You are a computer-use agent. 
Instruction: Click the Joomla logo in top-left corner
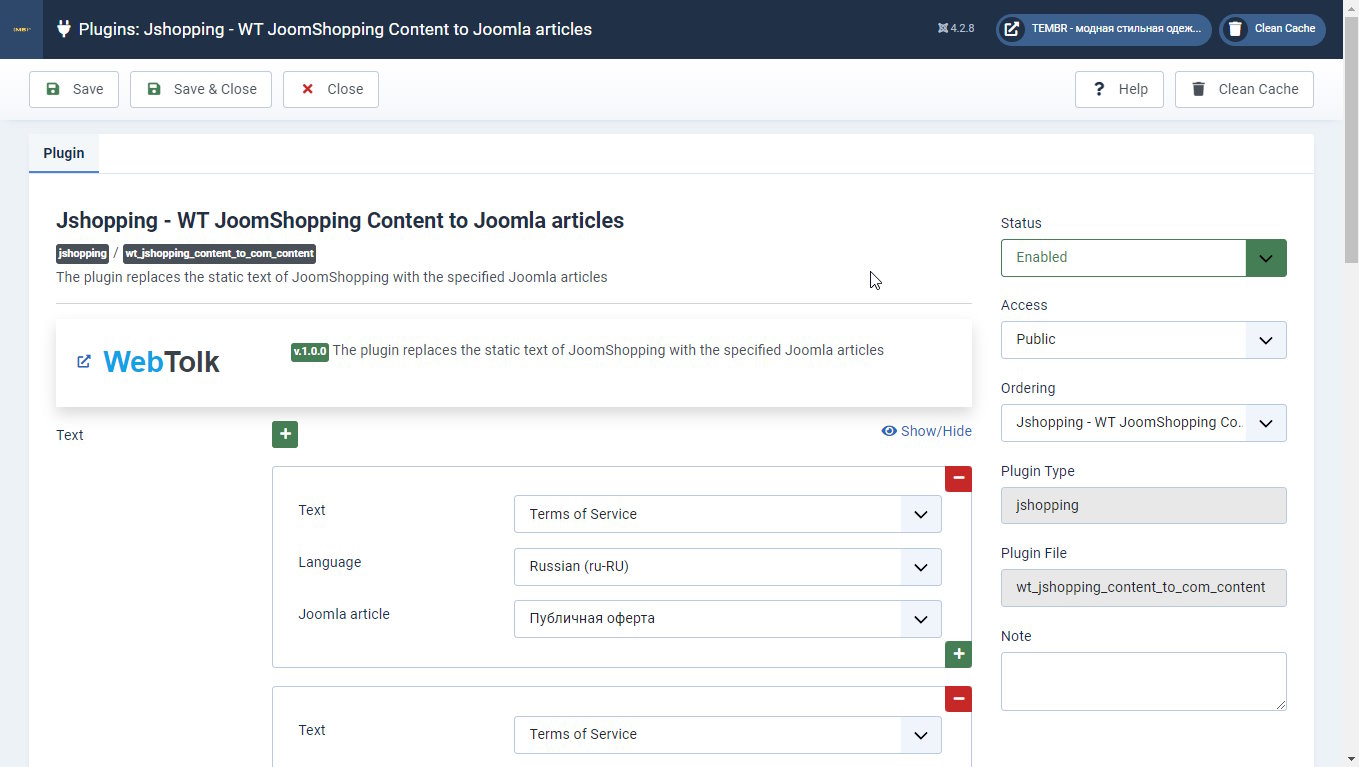(21, 29)
